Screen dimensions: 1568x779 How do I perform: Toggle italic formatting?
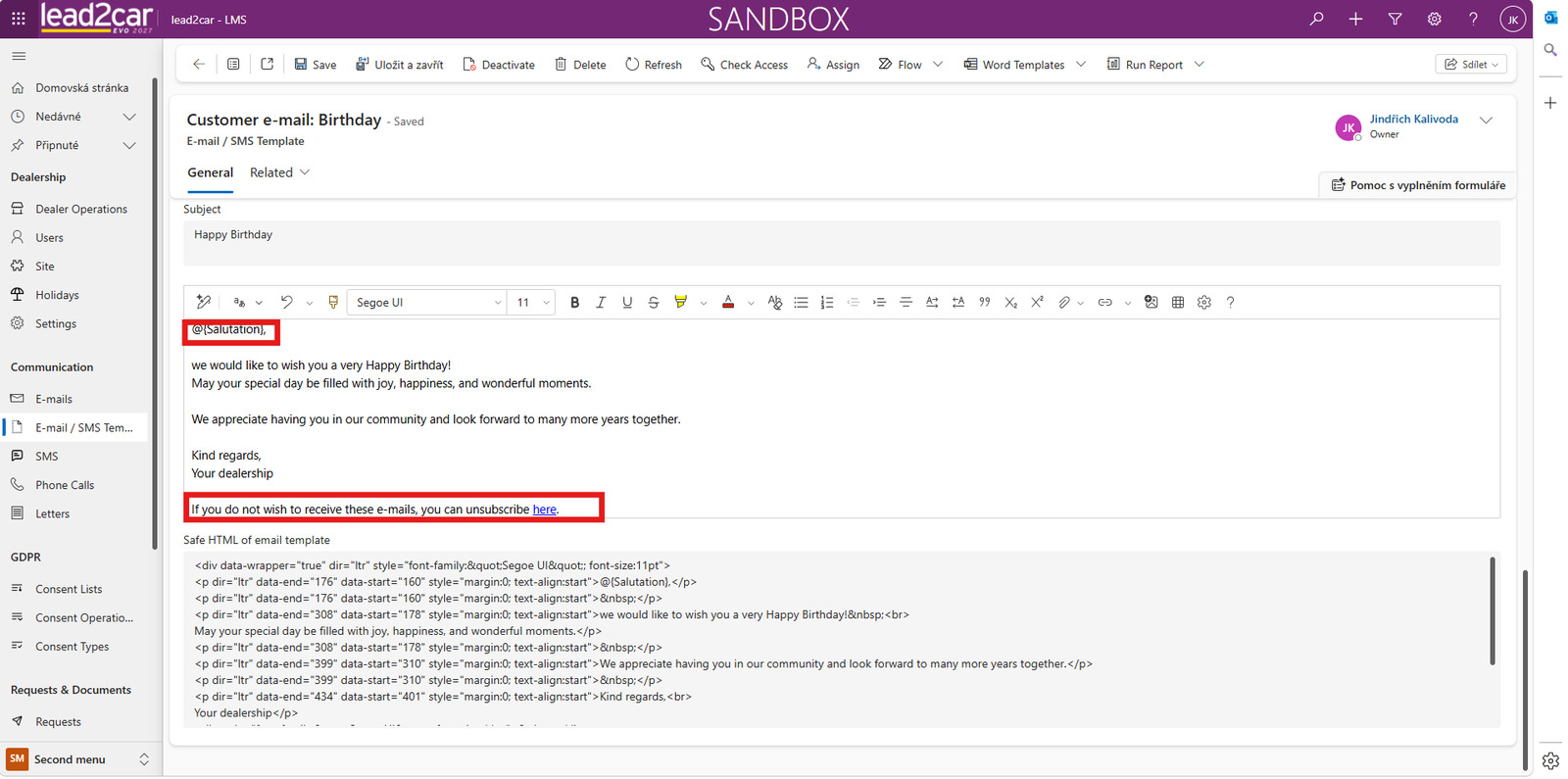pos(601,302)
